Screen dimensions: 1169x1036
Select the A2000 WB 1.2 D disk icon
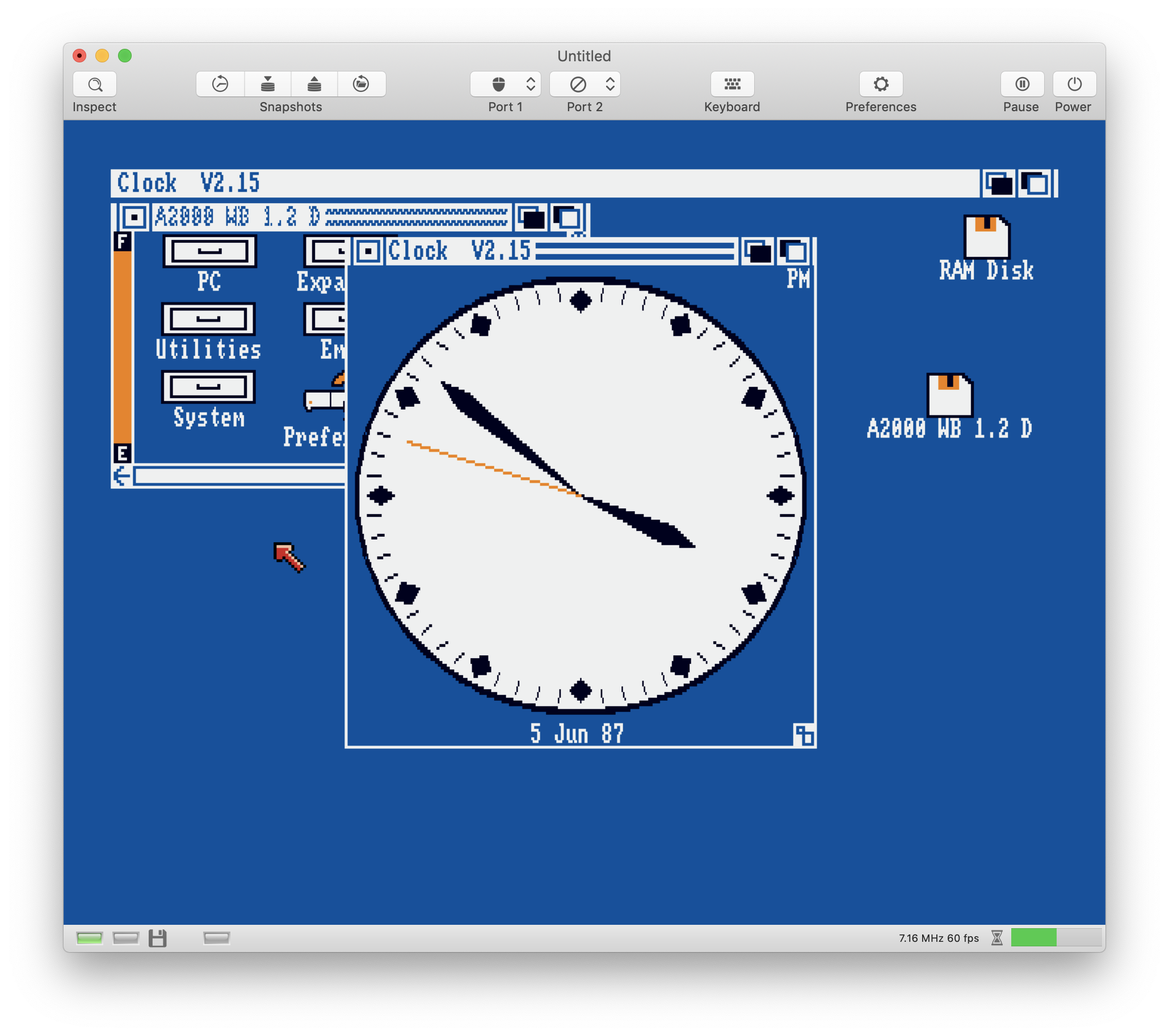949,395
